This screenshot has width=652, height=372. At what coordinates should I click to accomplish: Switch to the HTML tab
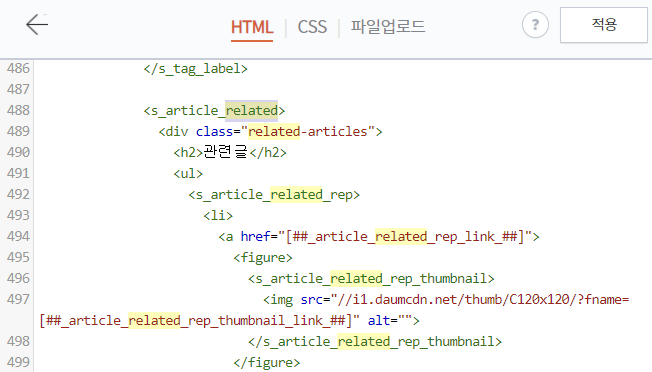tap(252, 27)
